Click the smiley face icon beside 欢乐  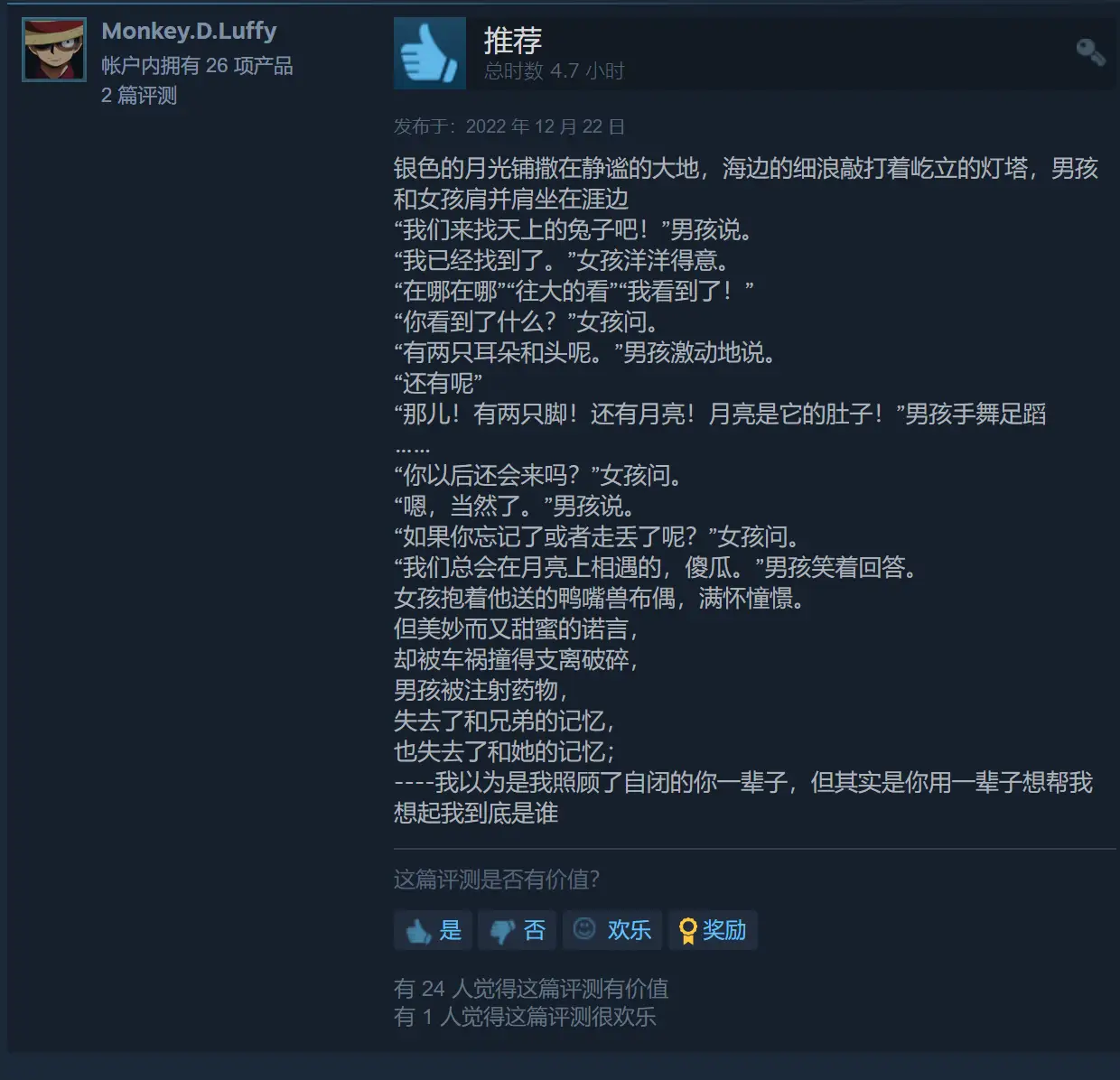point(585,929)
